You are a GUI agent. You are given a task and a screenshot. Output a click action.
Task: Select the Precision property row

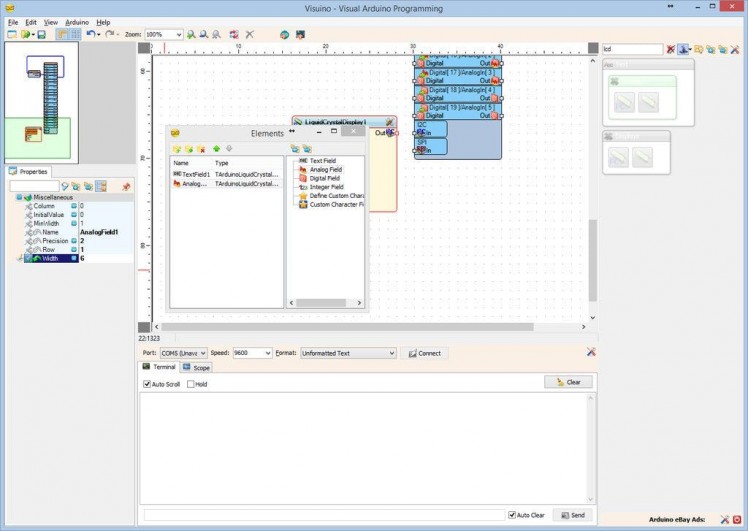point(55,241)
